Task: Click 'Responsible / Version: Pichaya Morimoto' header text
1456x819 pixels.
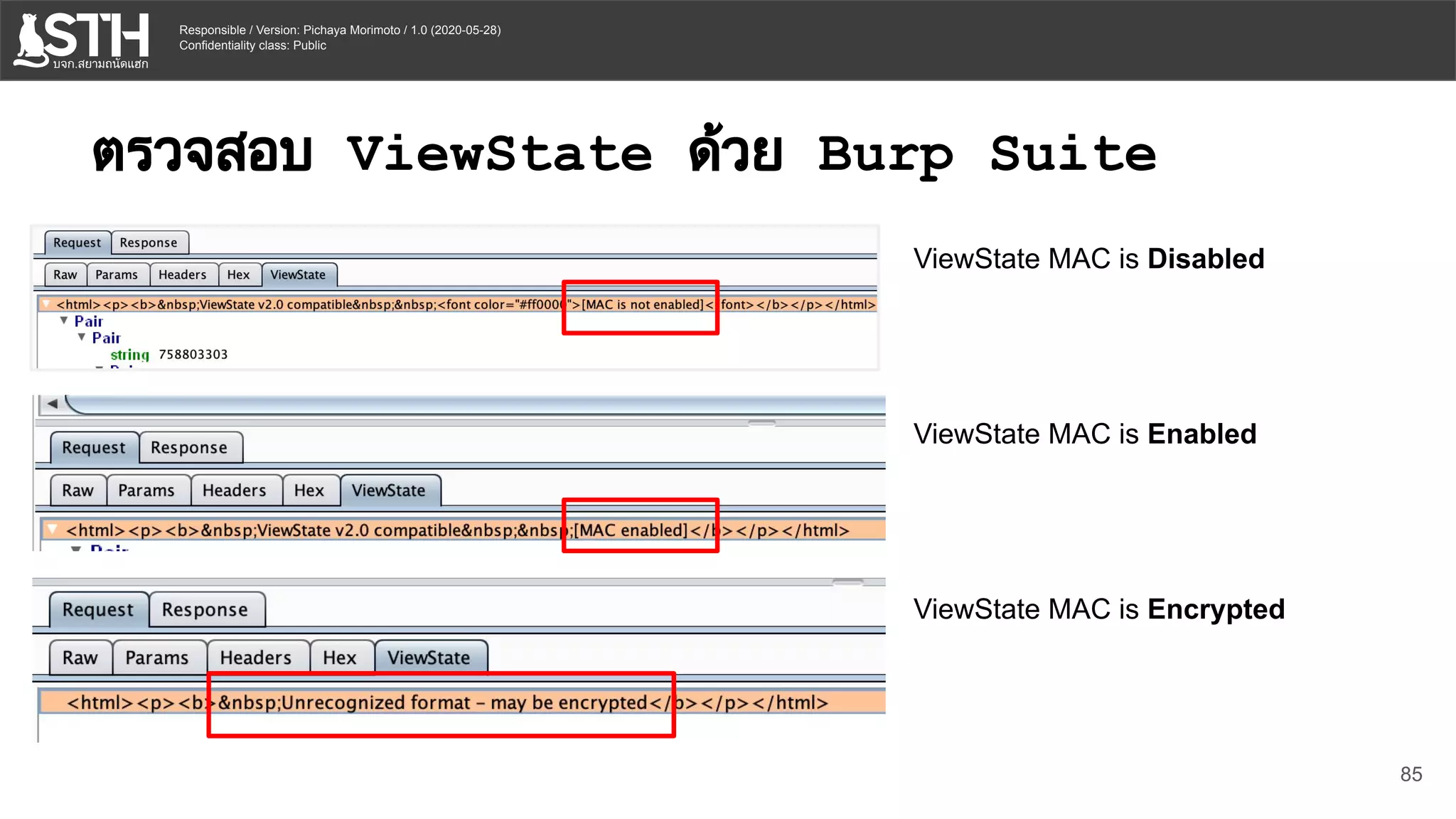Action: point(340,30)
